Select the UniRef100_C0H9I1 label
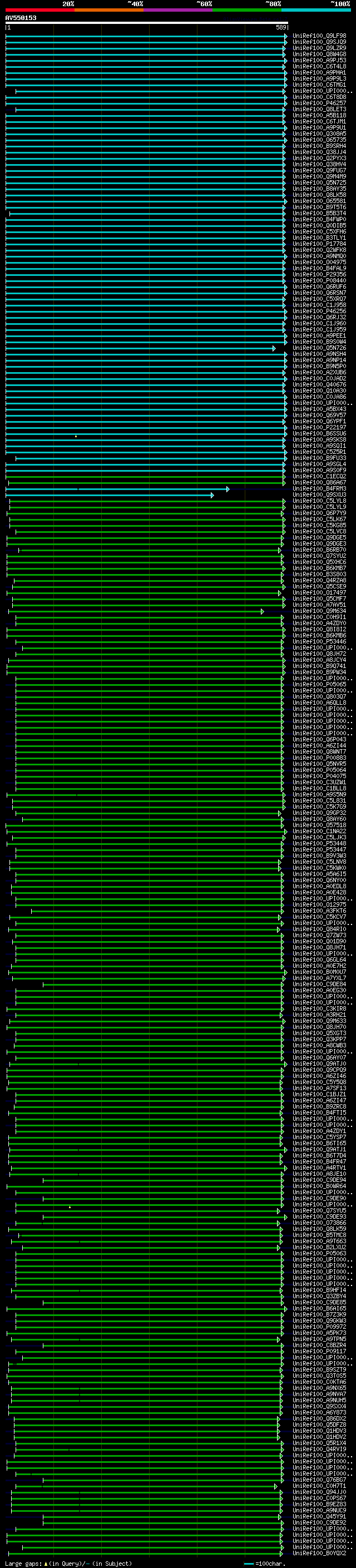 click(x=319, y=617)
